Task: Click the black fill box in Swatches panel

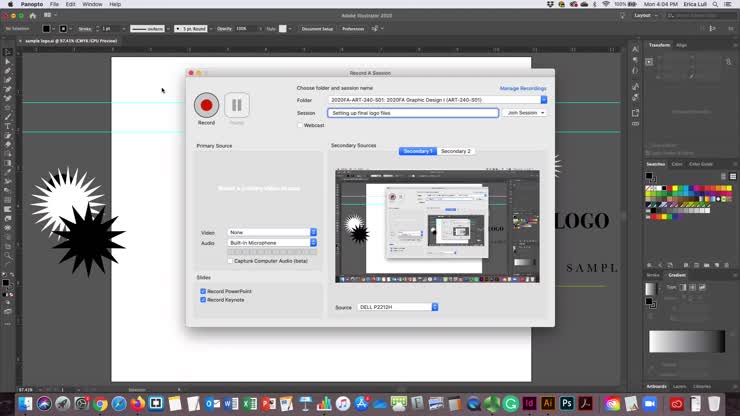Action: pos(649,176)
